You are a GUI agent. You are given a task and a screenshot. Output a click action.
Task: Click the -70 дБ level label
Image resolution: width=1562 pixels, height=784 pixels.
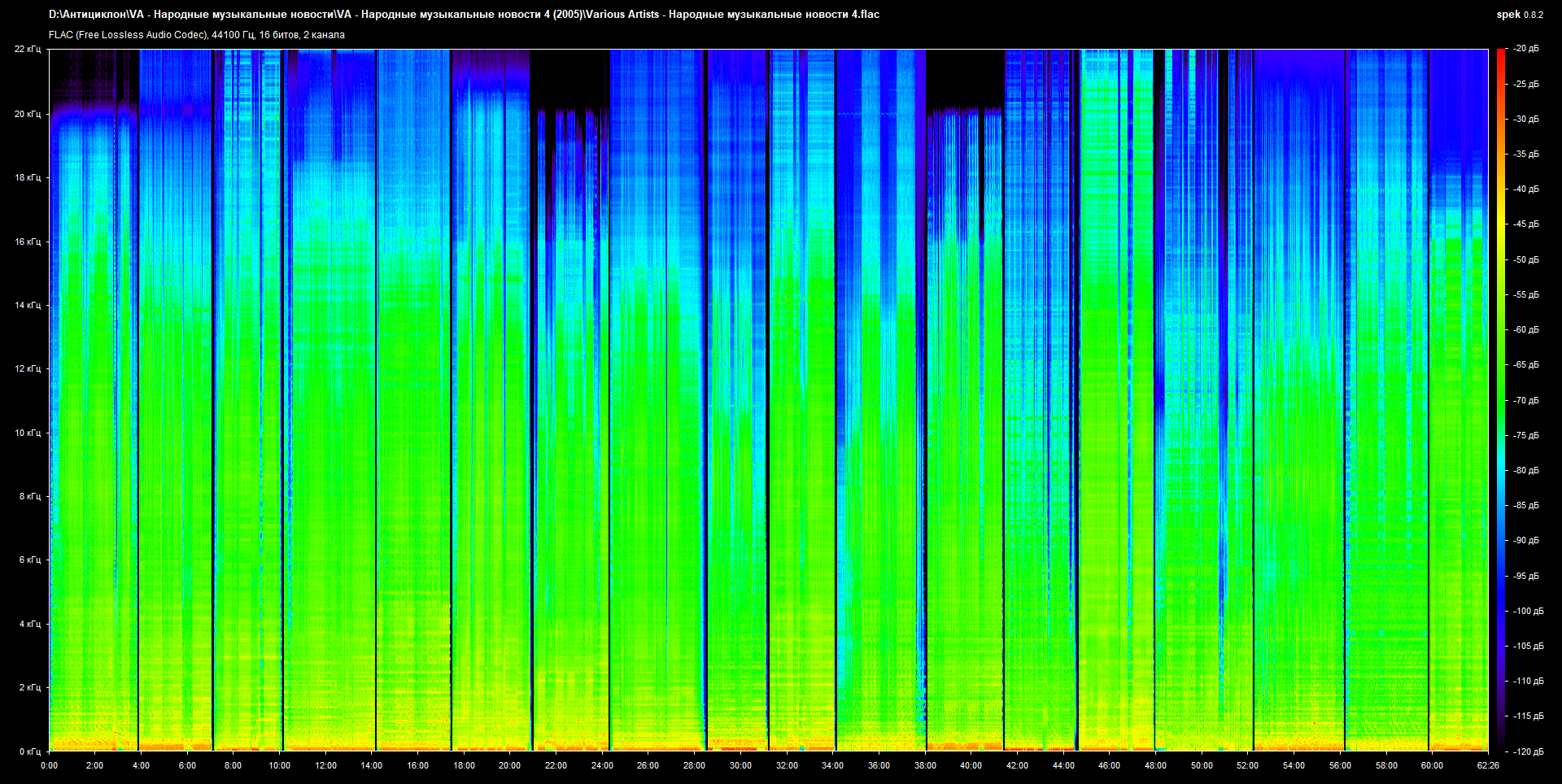coord(1525,400)
